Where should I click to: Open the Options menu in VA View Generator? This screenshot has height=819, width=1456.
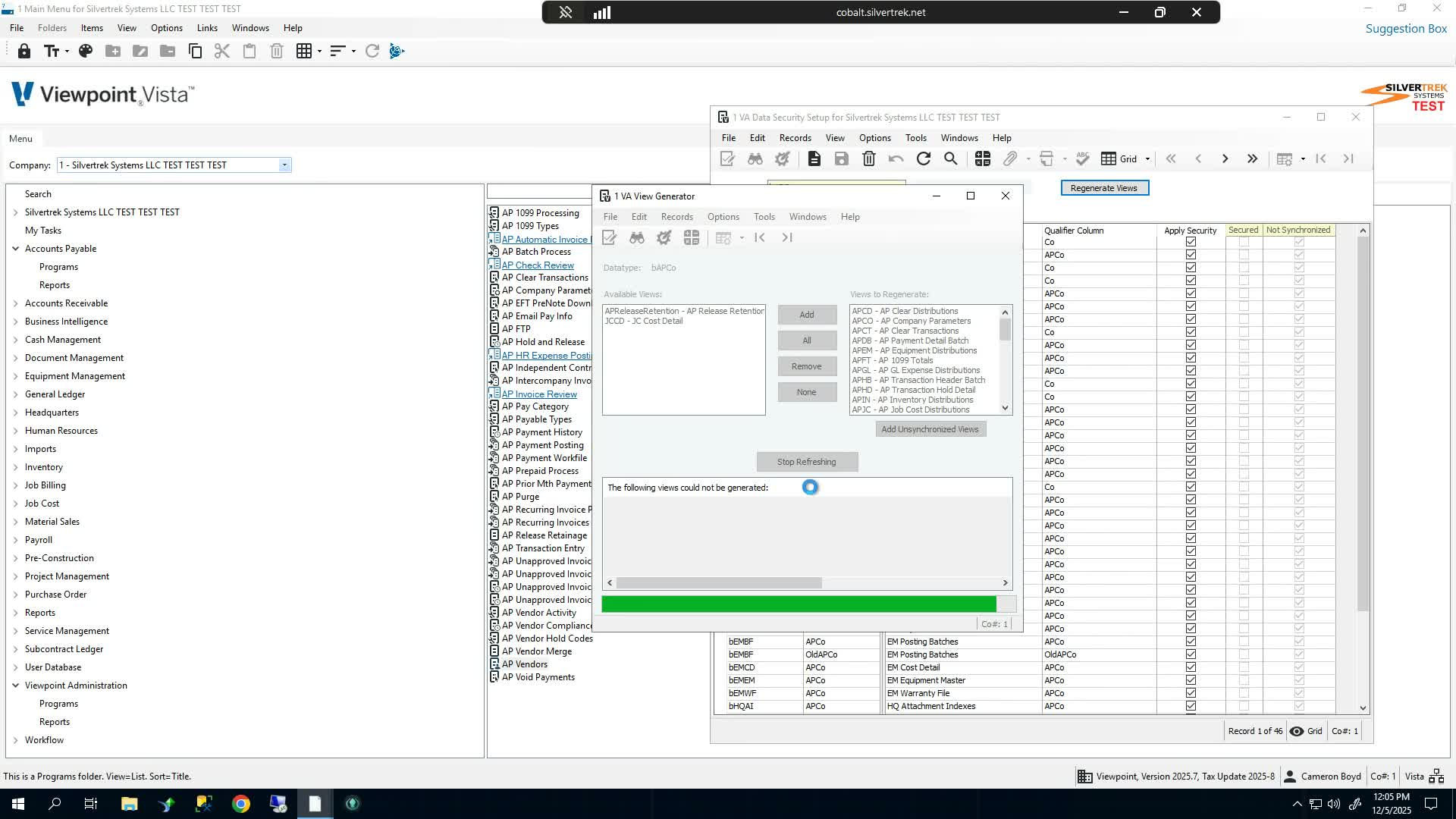coord(723,217)
